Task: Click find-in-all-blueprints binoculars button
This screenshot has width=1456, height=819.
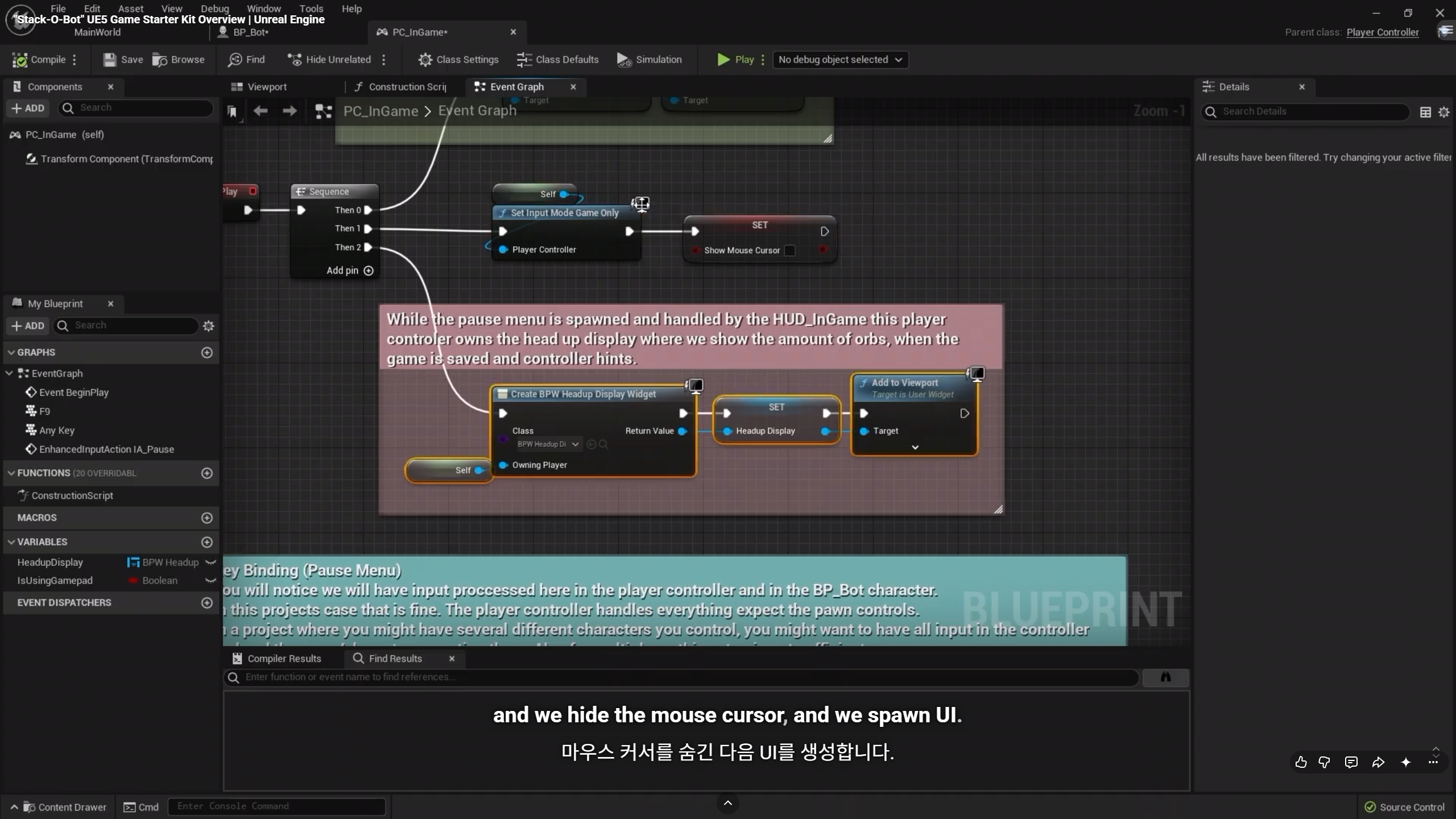Action: pos(1166,677)
